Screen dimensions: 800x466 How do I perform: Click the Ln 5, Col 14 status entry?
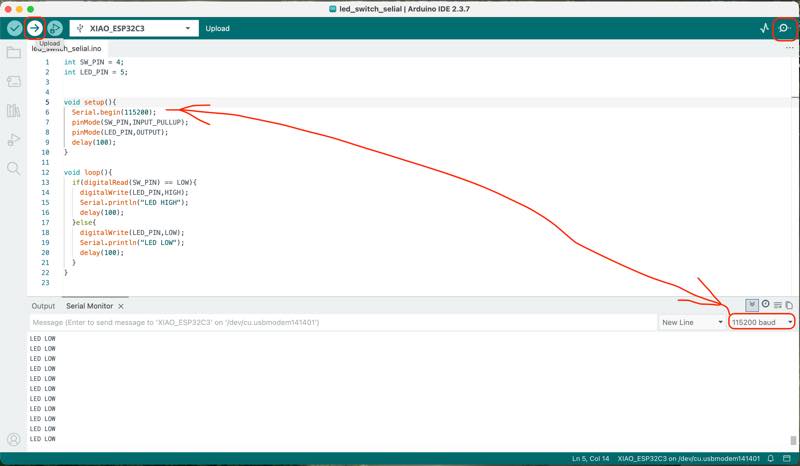pyautogui.click(x=590, y=458)
